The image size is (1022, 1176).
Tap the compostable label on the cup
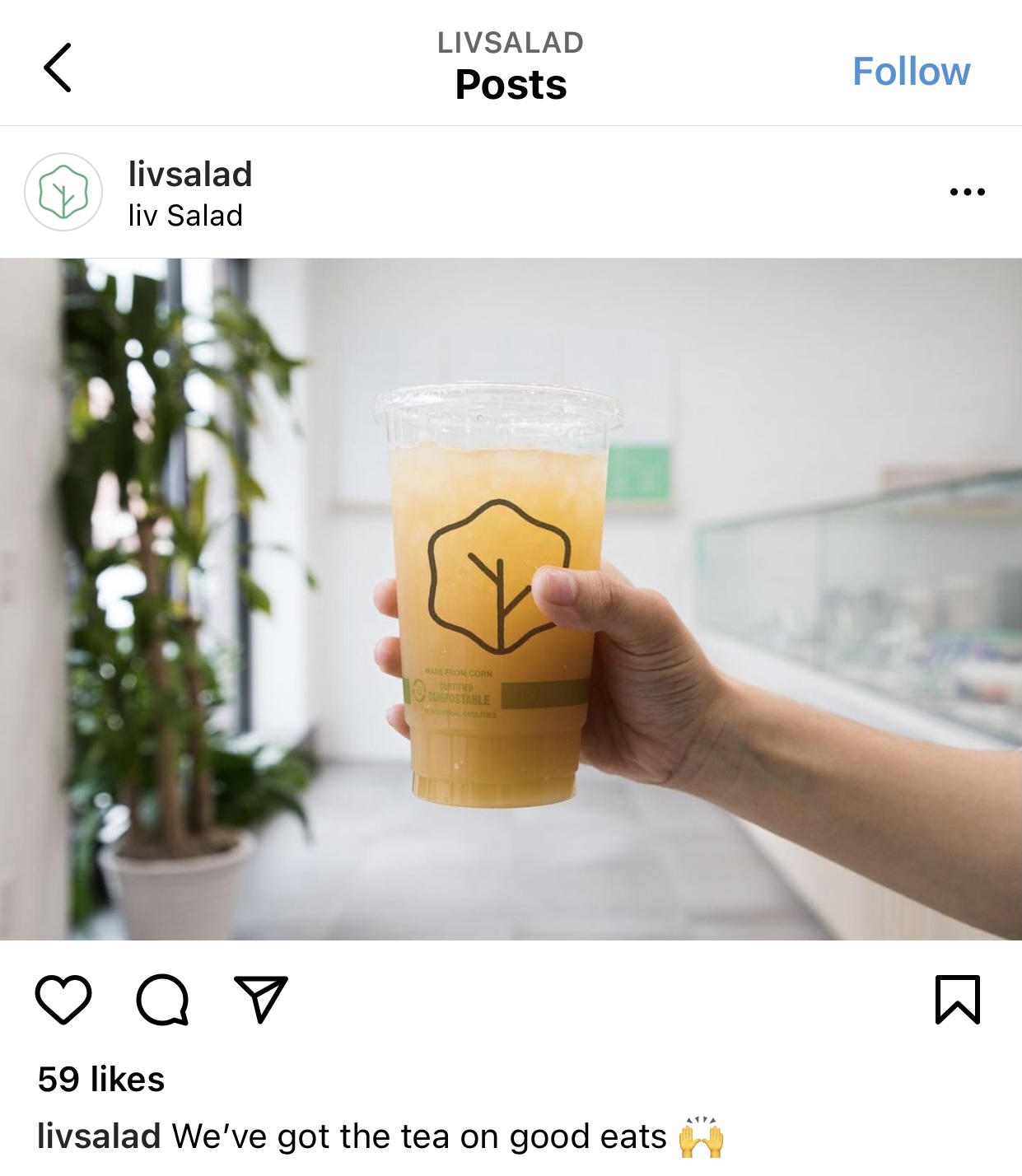[x=459, y=693]
